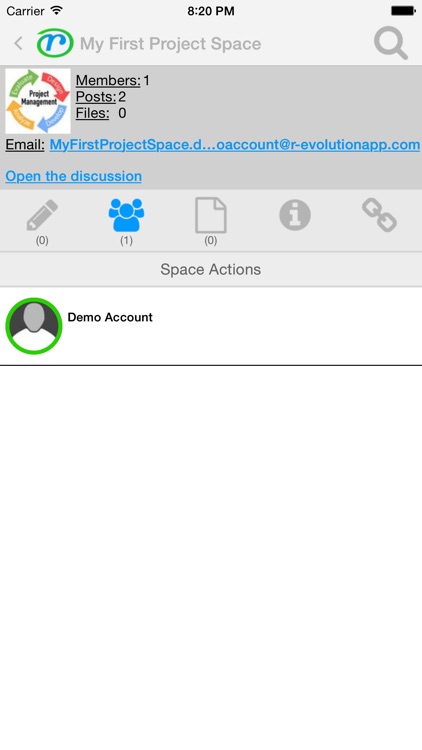Click the Members label
This screenshot has width=422, height=750.
pos(108,80)
